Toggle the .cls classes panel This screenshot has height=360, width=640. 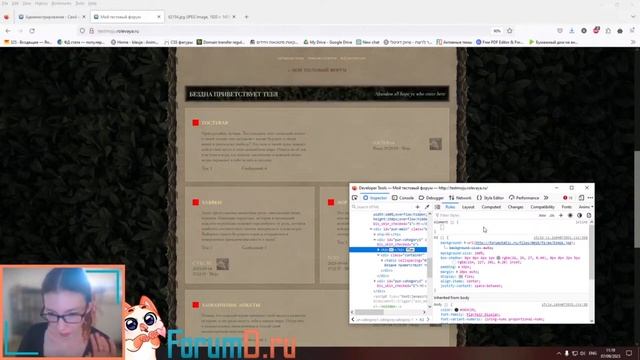[x=552, y=215]
